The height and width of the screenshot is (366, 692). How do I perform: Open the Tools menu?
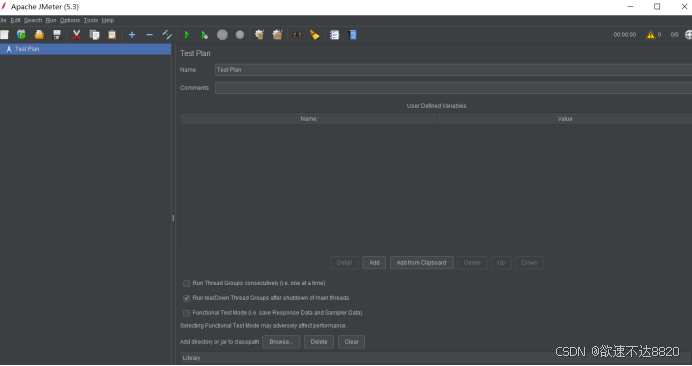90,20
